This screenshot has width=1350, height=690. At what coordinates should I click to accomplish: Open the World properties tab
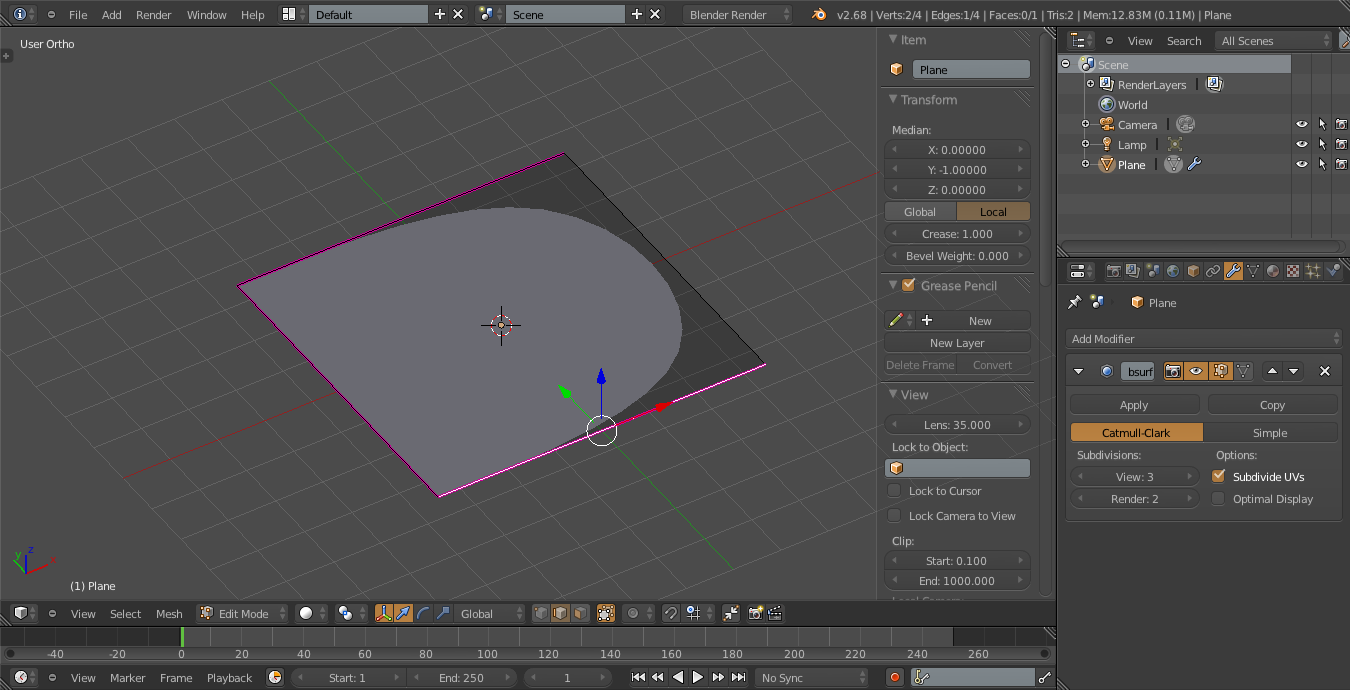pyautogui.click(x=1172, y=271)
